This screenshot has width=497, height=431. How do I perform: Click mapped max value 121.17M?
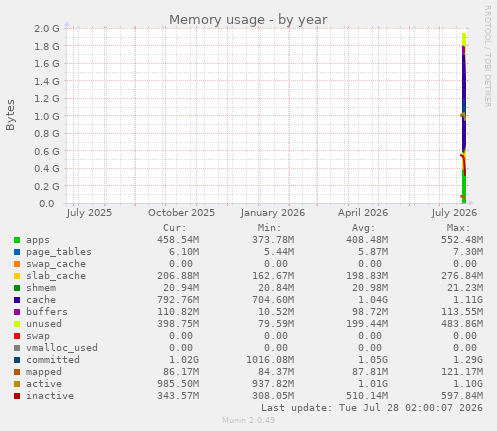pyautogui.click(x=462, y=372)
